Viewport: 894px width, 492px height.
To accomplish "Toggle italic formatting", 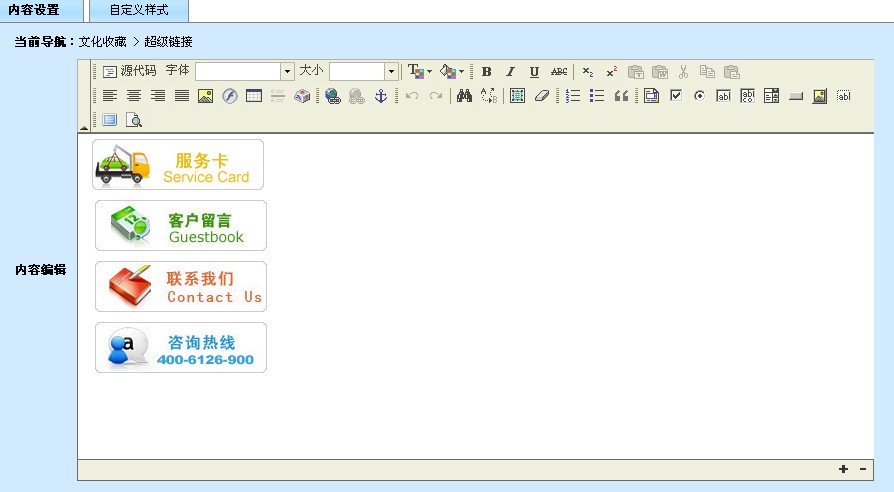I will coord(510,72).
